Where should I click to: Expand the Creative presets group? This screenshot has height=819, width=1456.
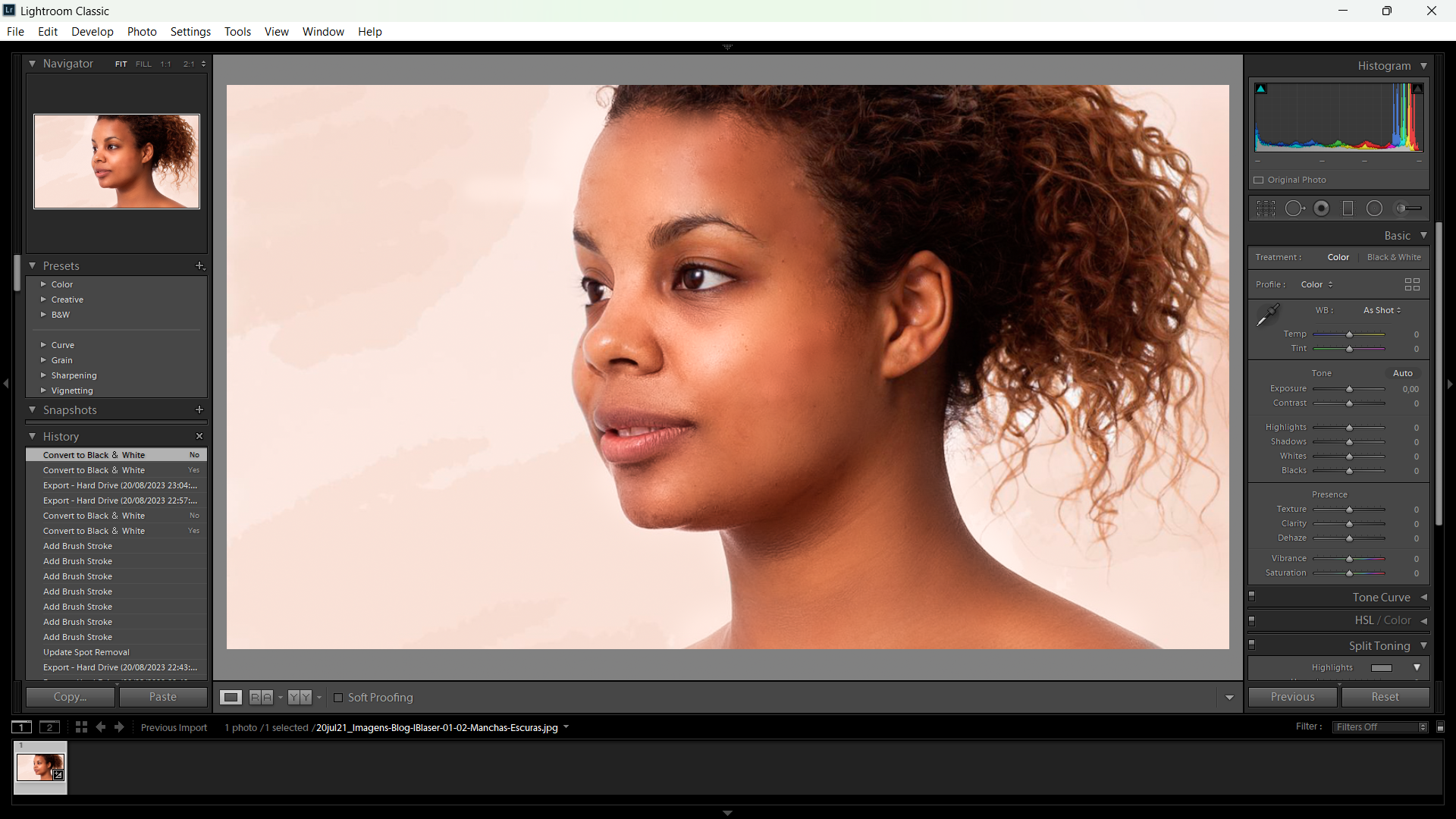pos(43,300)
